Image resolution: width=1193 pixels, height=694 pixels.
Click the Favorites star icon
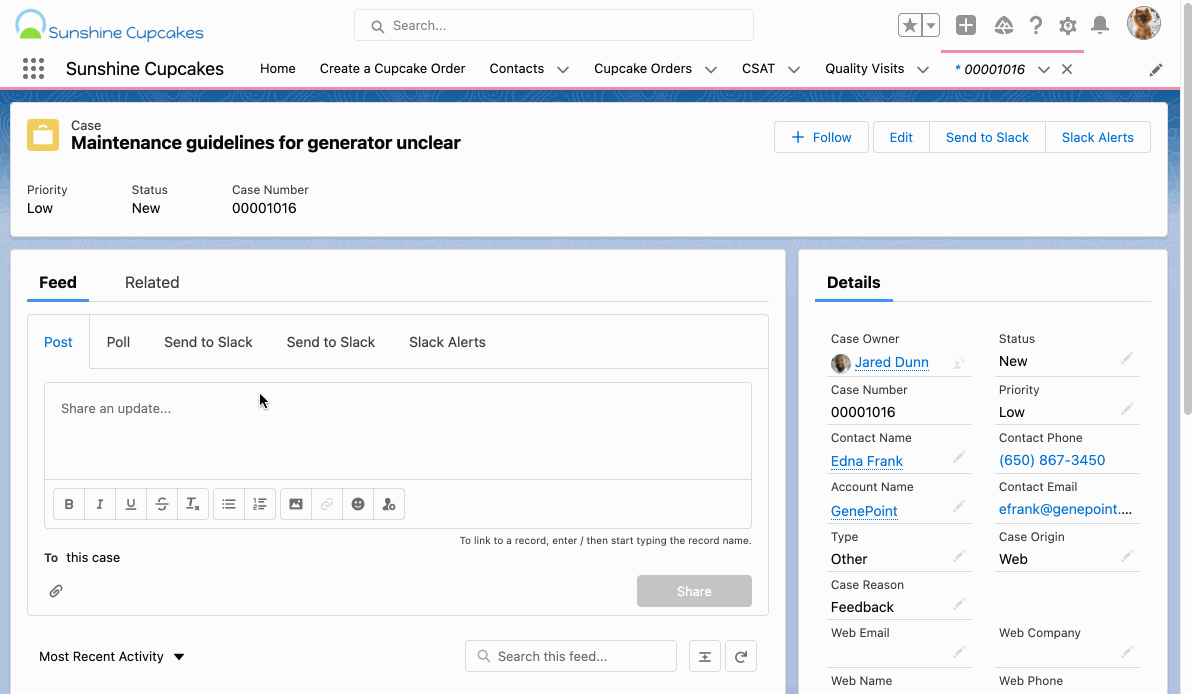pyautogui.click(x=909, y=25)
